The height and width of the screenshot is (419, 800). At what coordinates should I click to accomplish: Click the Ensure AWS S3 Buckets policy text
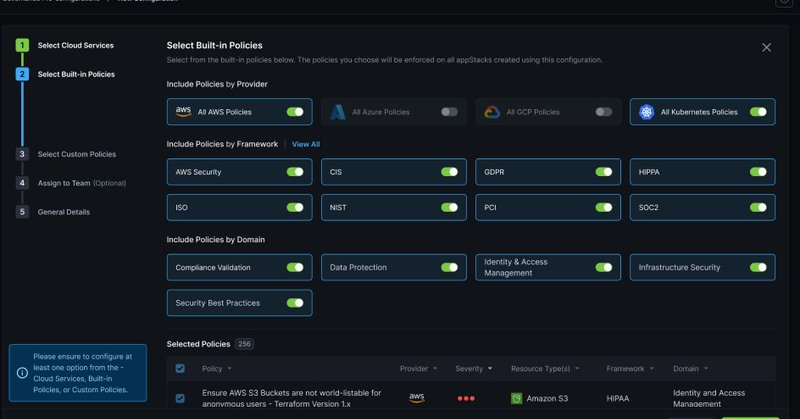pyautogui.click(x=291, y=398)
